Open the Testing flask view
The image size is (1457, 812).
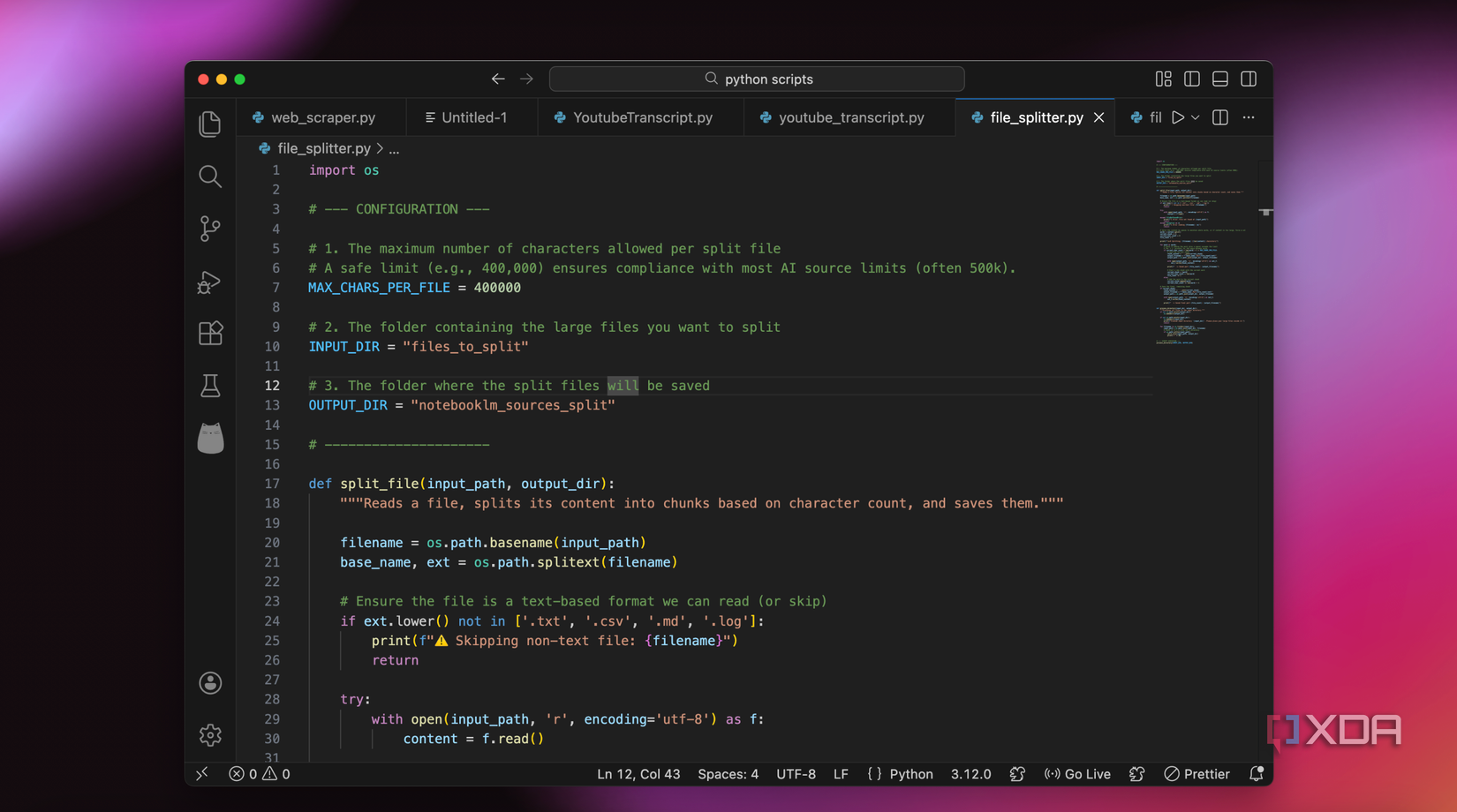pos(210,386)
